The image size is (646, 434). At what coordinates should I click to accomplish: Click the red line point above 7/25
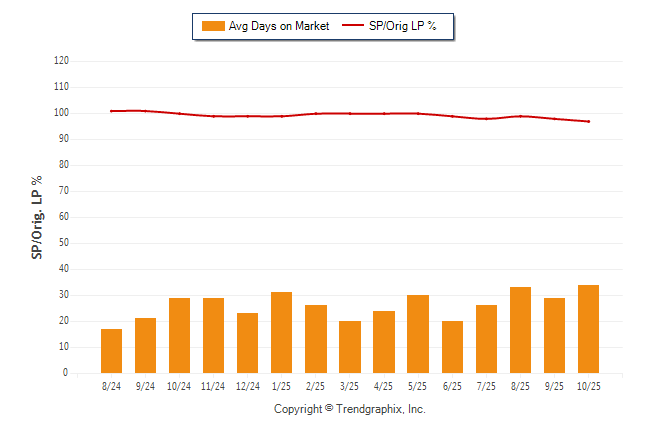click(486, 119)
